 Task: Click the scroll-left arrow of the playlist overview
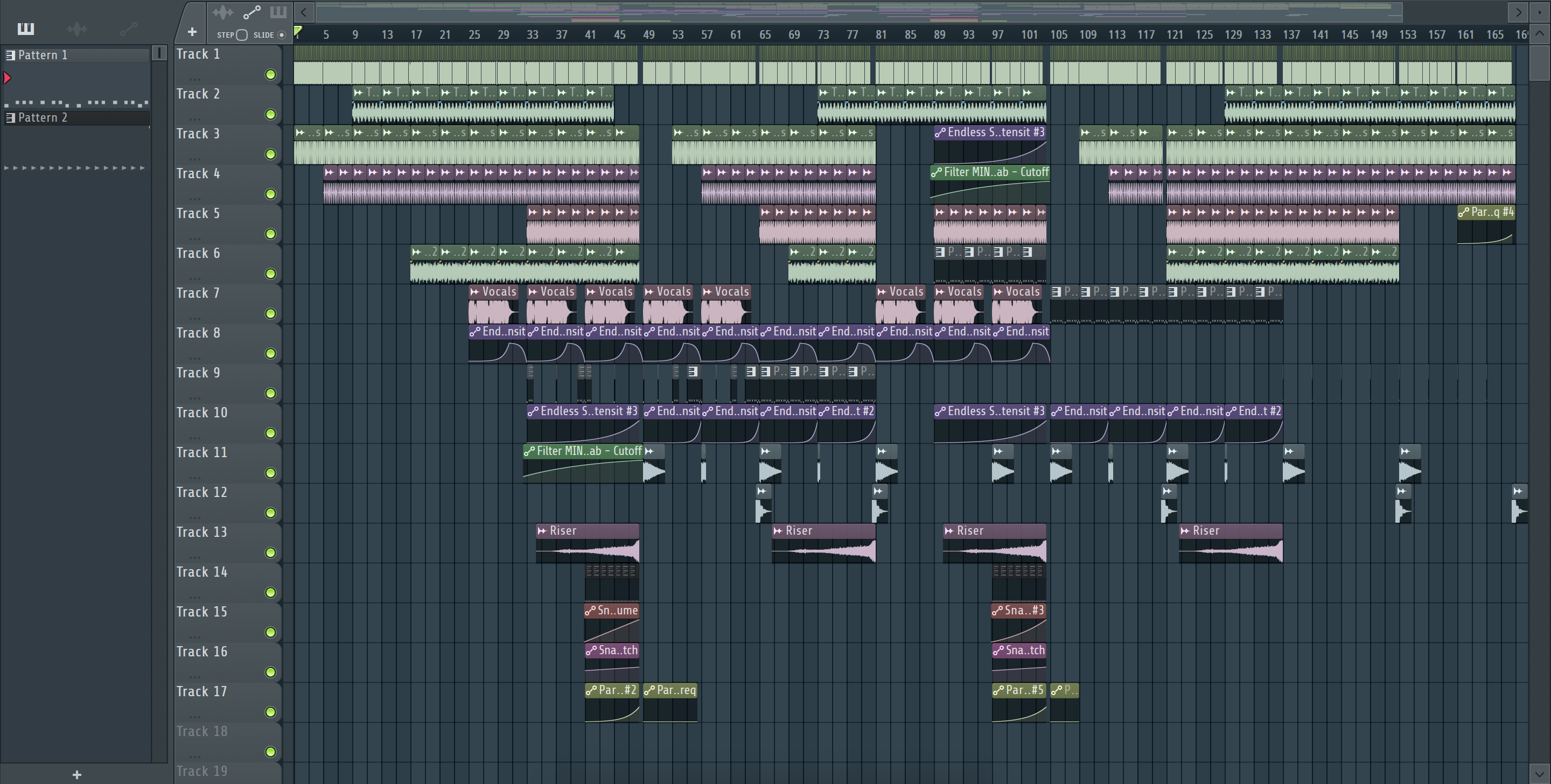[304, 12]
